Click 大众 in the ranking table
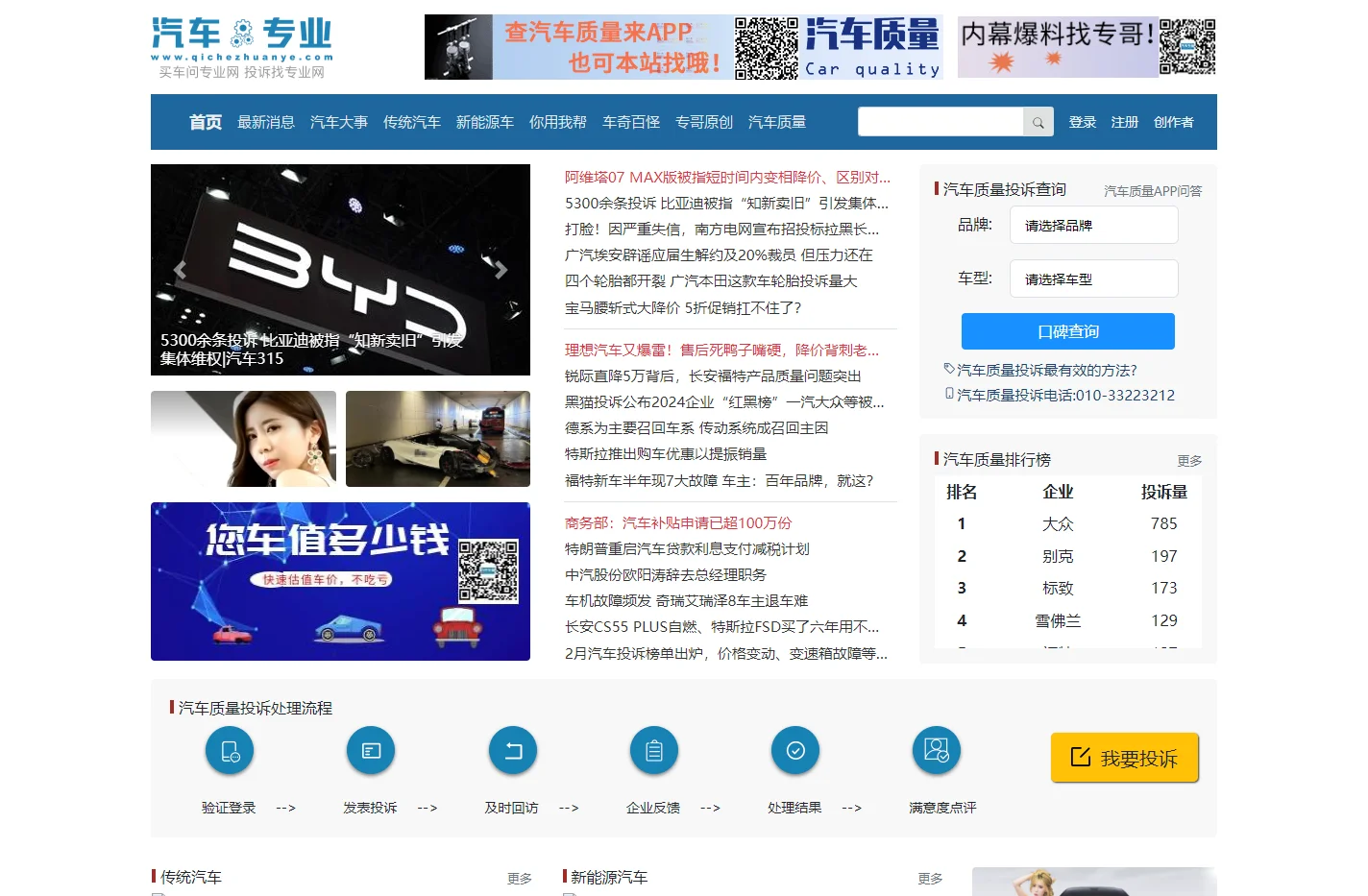The width and height of the screenshot is (1368, 896). tap(1058, 523)
